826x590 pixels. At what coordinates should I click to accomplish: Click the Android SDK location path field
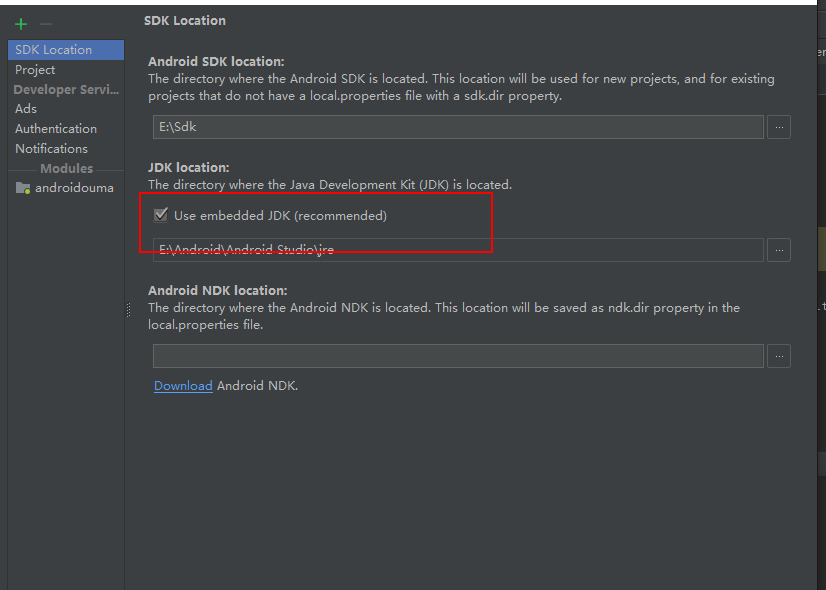pos(458,127)
